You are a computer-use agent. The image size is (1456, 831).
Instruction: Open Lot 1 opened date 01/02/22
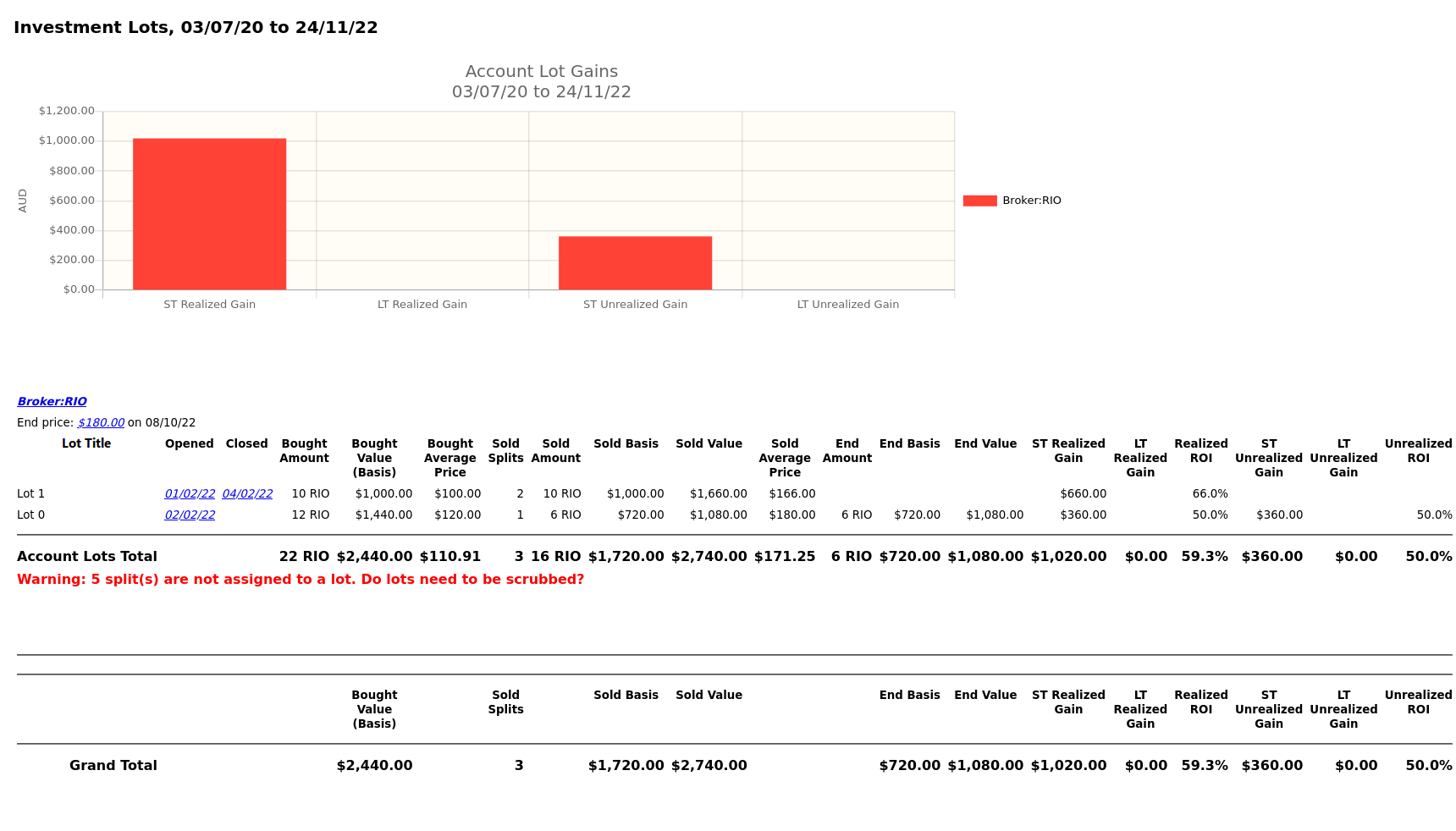pyautogui.click(x=190, y=494)
